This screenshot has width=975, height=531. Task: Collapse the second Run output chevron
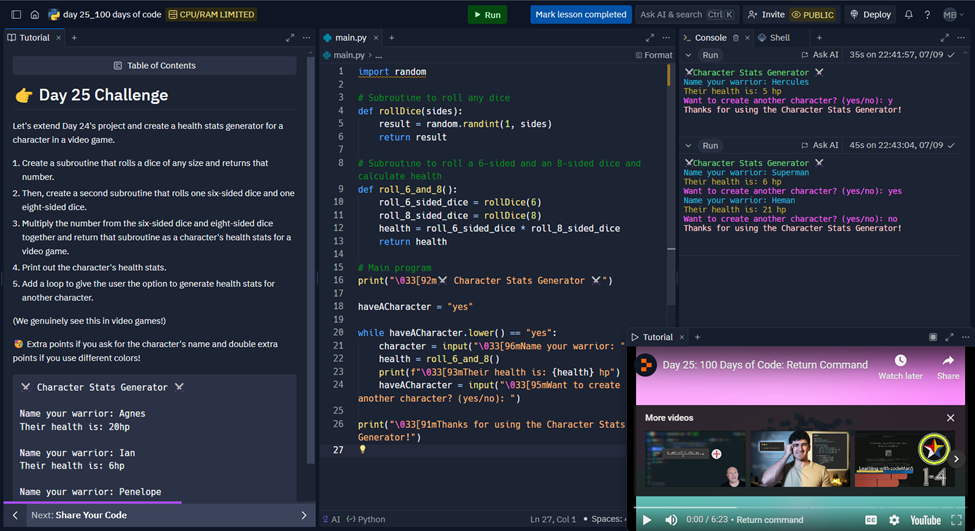(688, 145)
